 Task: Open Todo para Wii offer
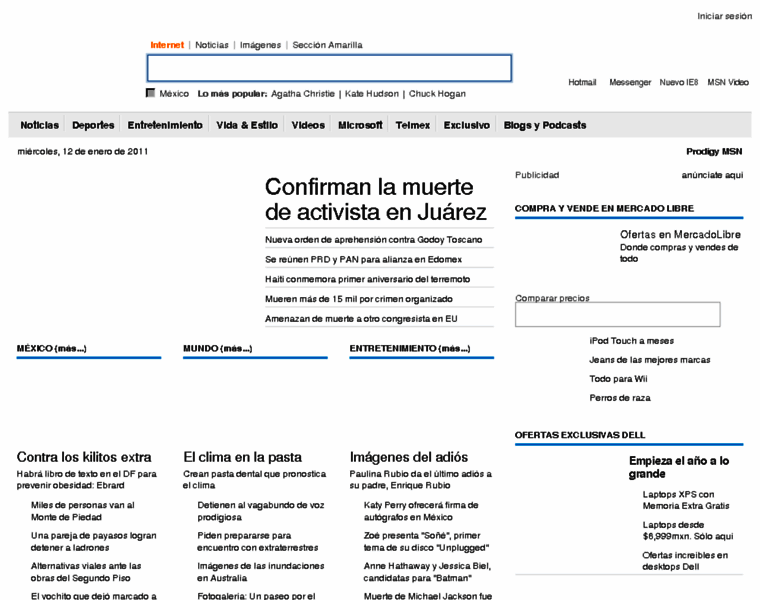pyautogui.click(x=618, y=379)
